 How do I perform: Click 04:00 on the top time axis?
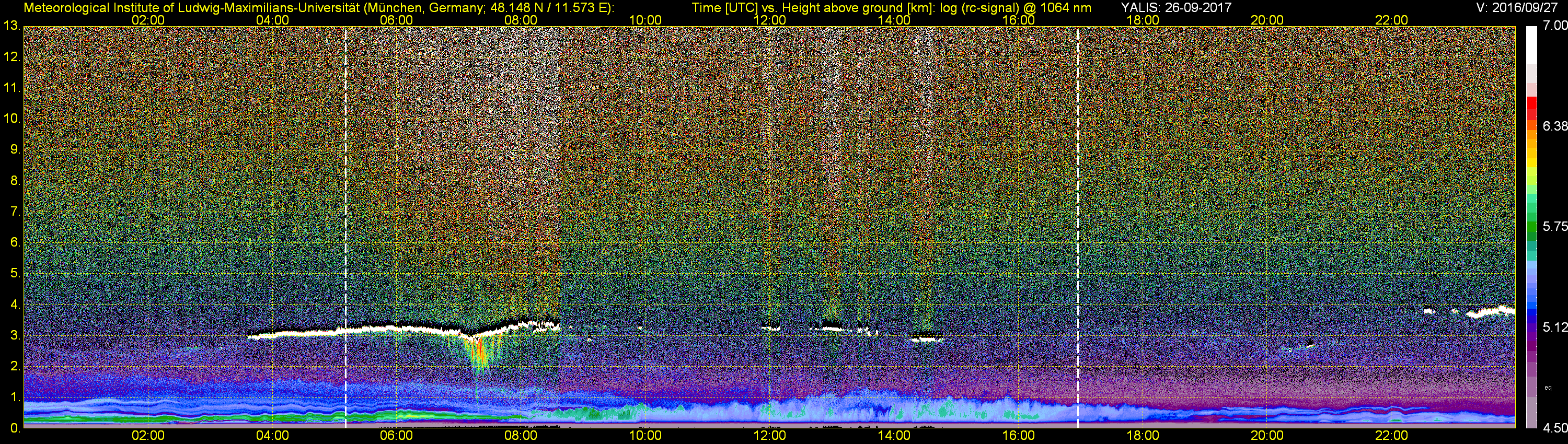click(272, 20)
